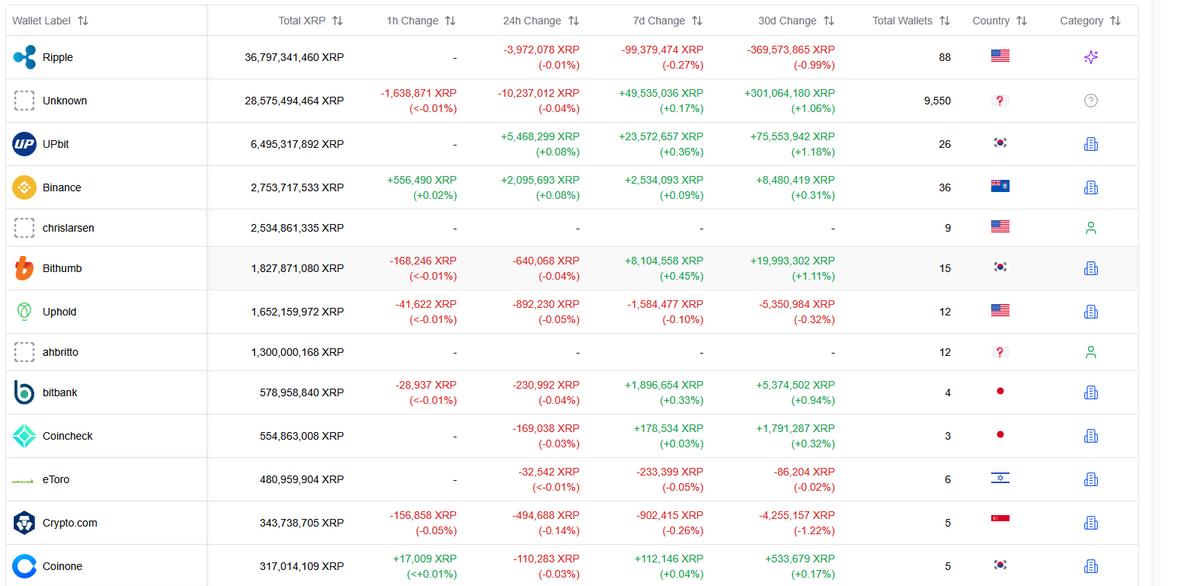Click the sparkle category icon on Ripple's row
The image size is (1200, 586).
point(1090,57)
